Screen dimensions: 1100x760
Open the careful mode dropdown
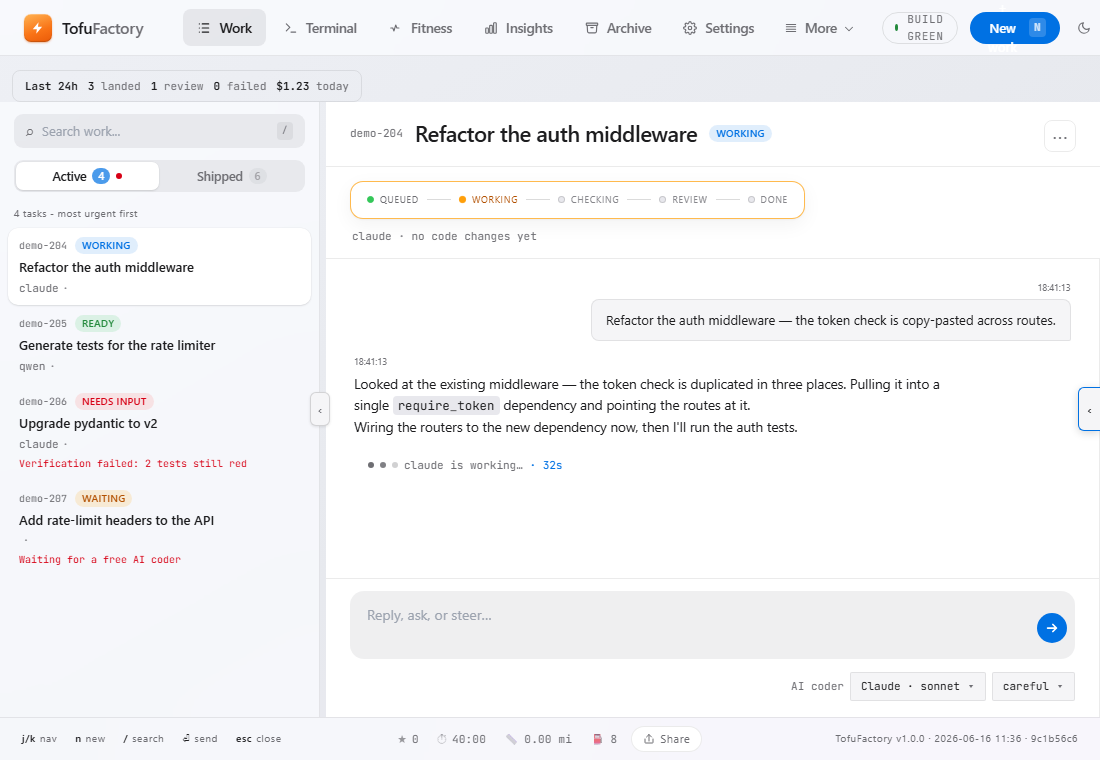pos(1033,686)
